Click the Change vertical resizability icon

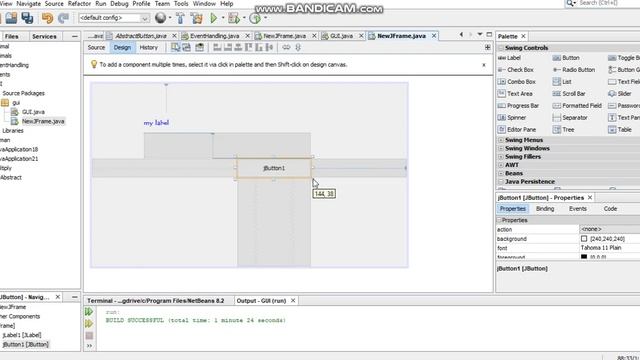pyautogui.click(x=298, y=47)
